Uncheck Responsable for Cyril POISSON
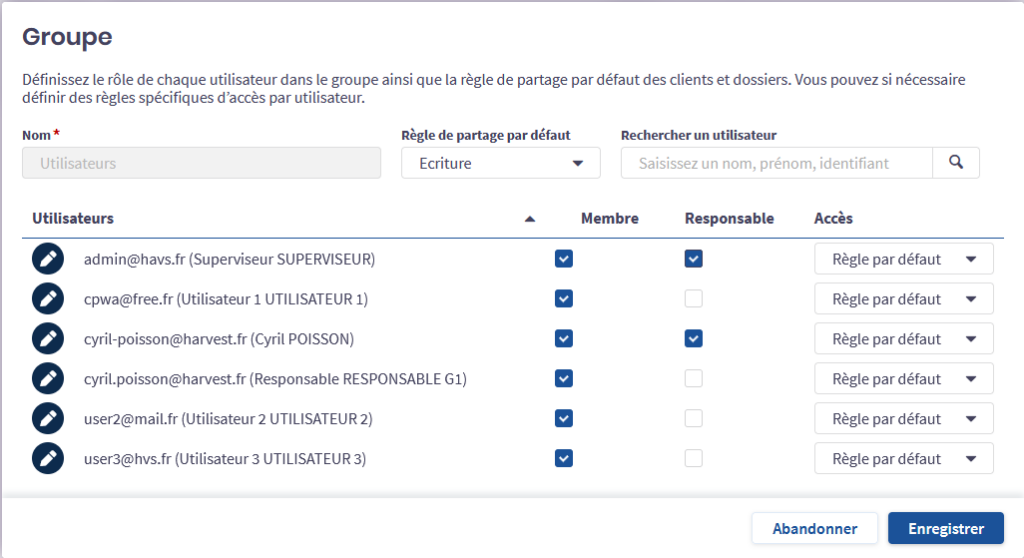 tap(693, 339)
